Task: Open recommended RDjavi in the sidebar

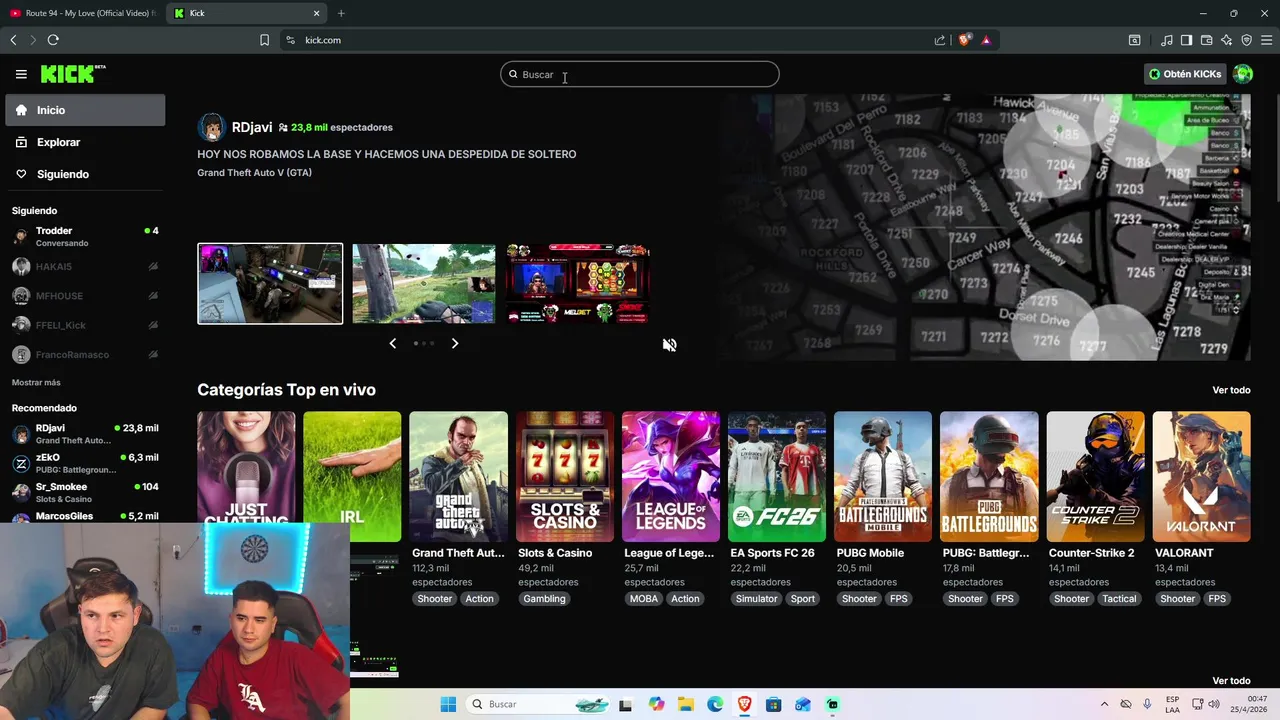Action: 85,434
